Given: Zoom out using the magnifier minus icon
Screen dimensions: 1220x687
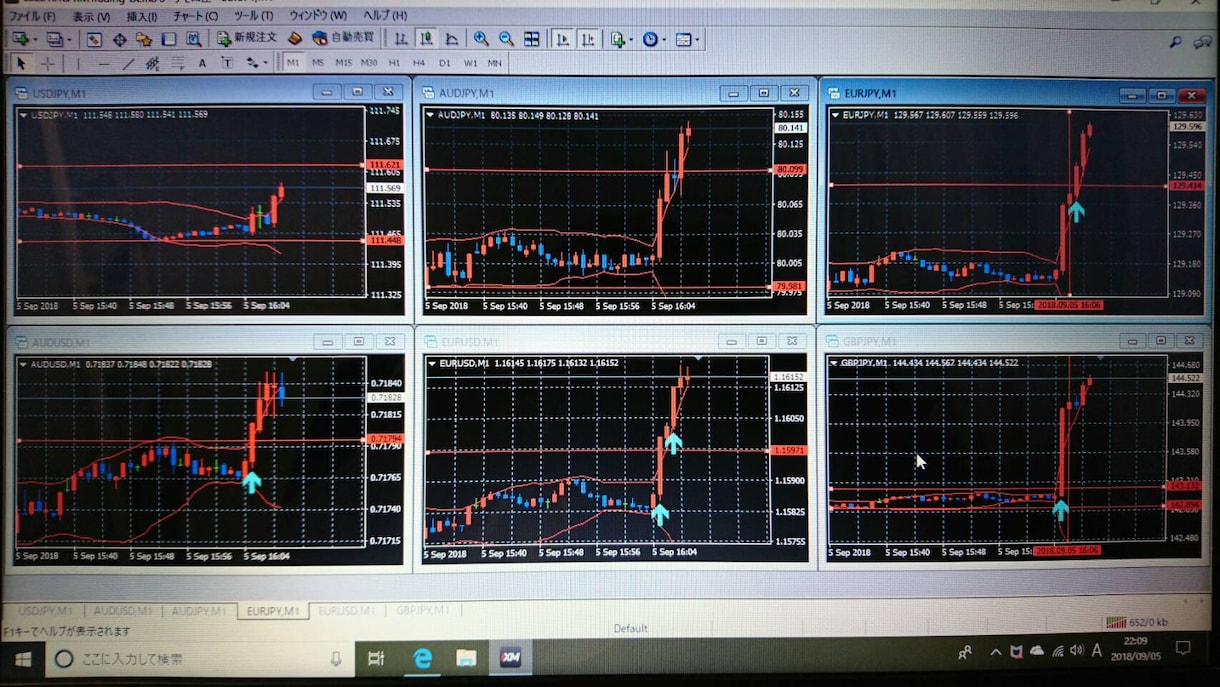Looking at the screenshot, I should (506, 39).
